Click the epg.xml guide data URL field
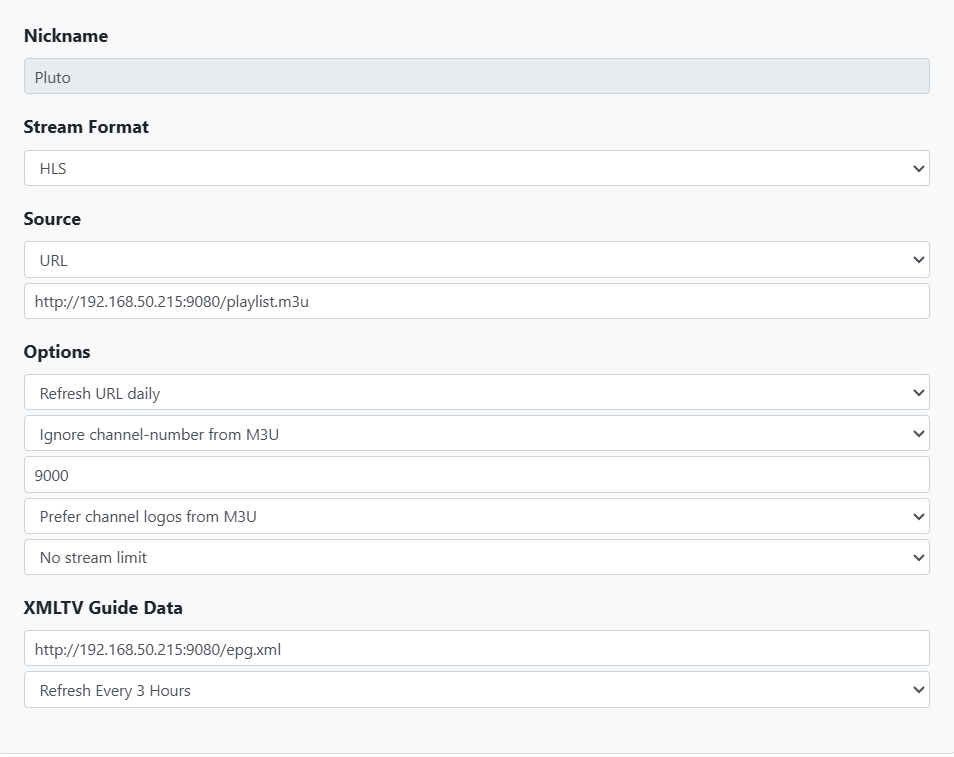Image resolution: width=954 pixels, height=757 pixels. [476, 649]
